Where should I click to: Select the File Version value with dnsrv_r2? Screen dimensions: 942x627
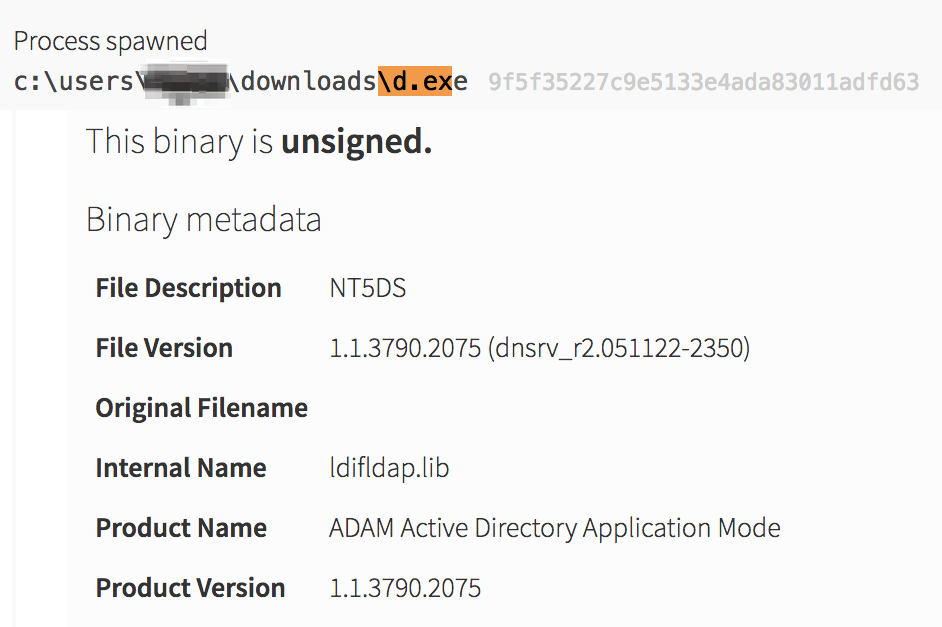coord(539,348)
